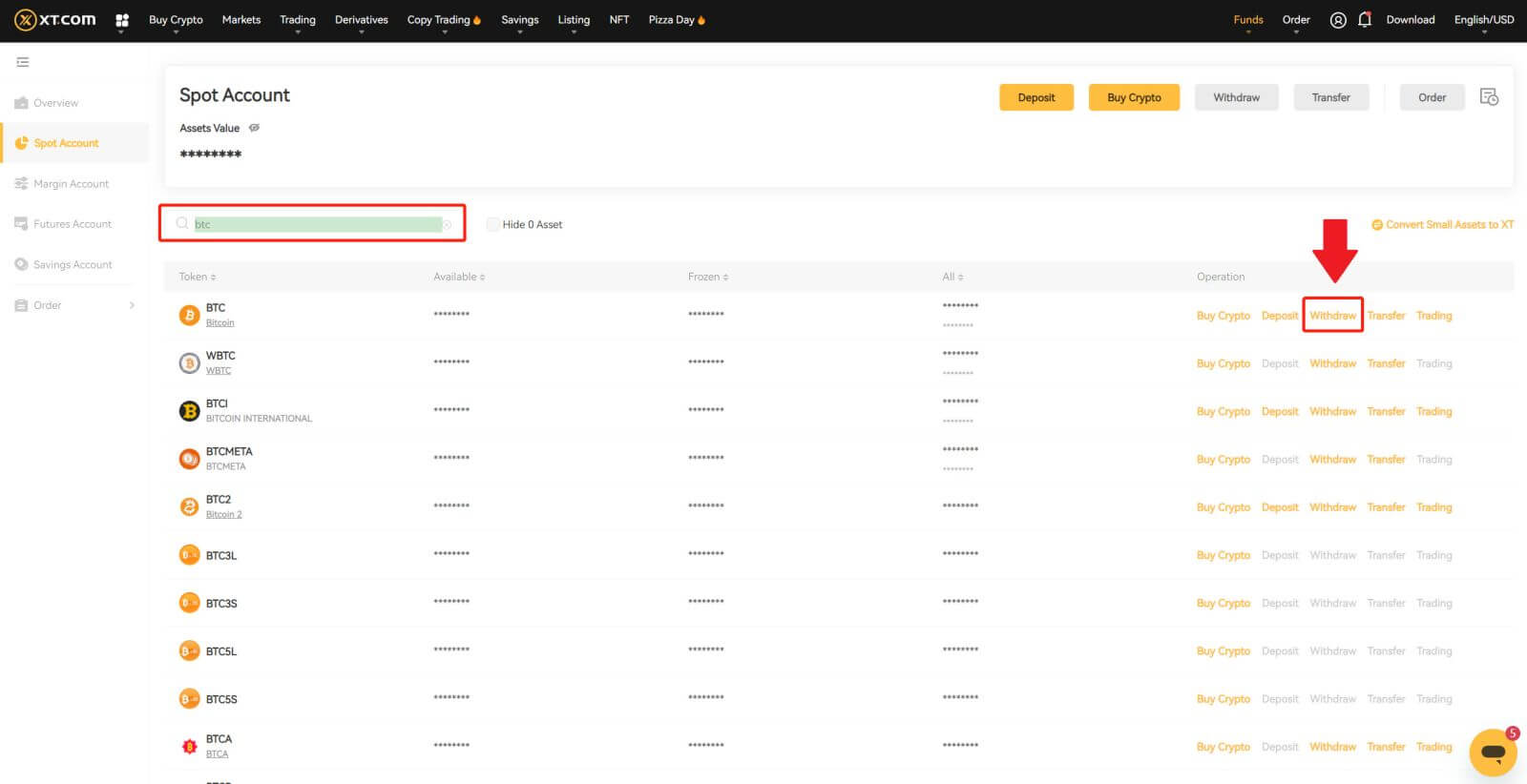Toggle the Assets Value eye icon
Image resolution: width=1527 pixels, height=784 pixels.
coord(254,128)
